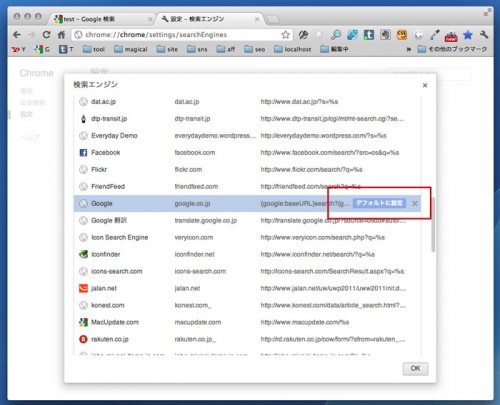500x405 pixels.
Task: Switch to the test - Google 検索 tab
Action: click(103, 19)
